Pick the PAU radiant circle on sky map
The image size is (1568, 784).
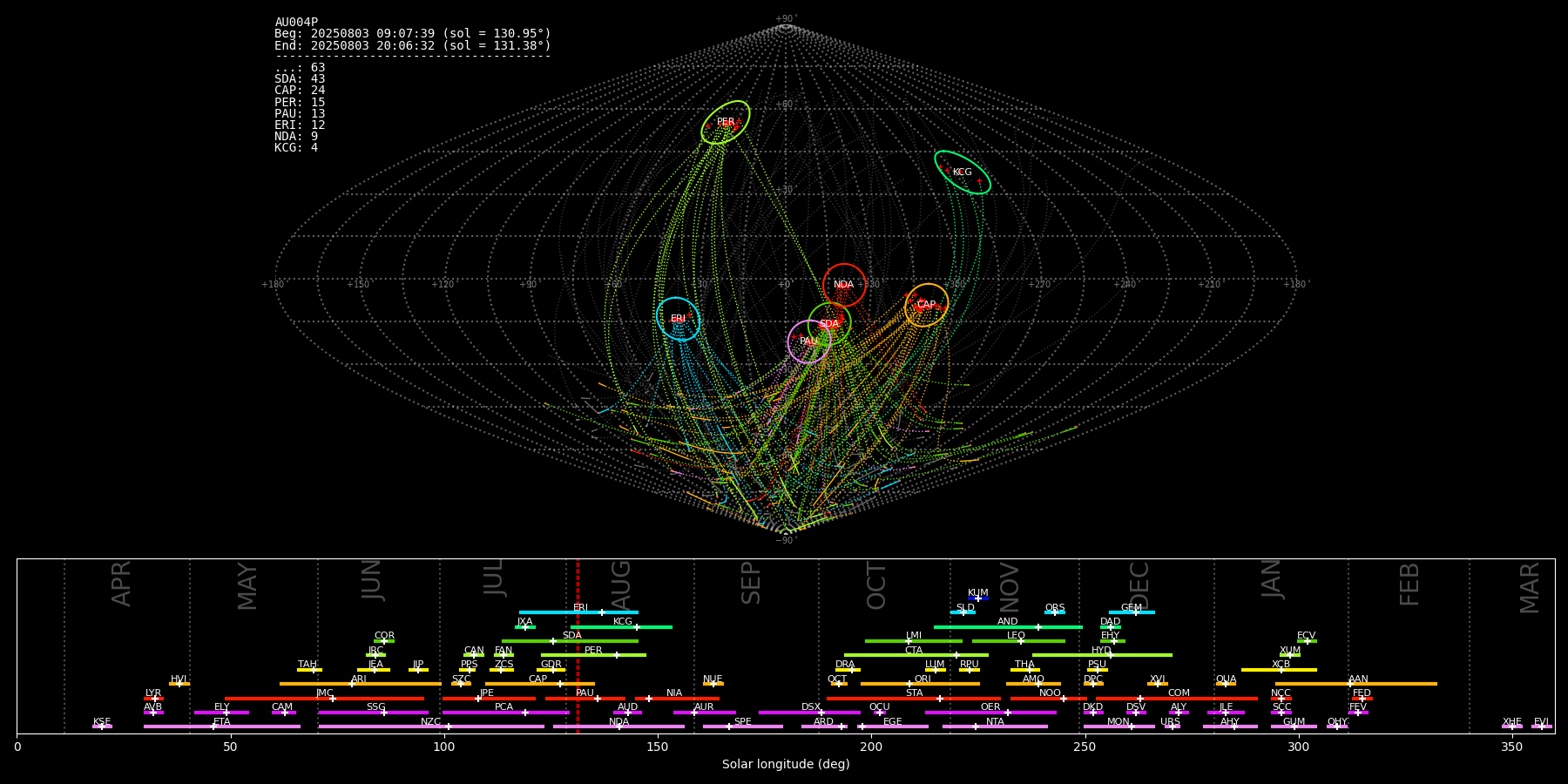[808, 341]
